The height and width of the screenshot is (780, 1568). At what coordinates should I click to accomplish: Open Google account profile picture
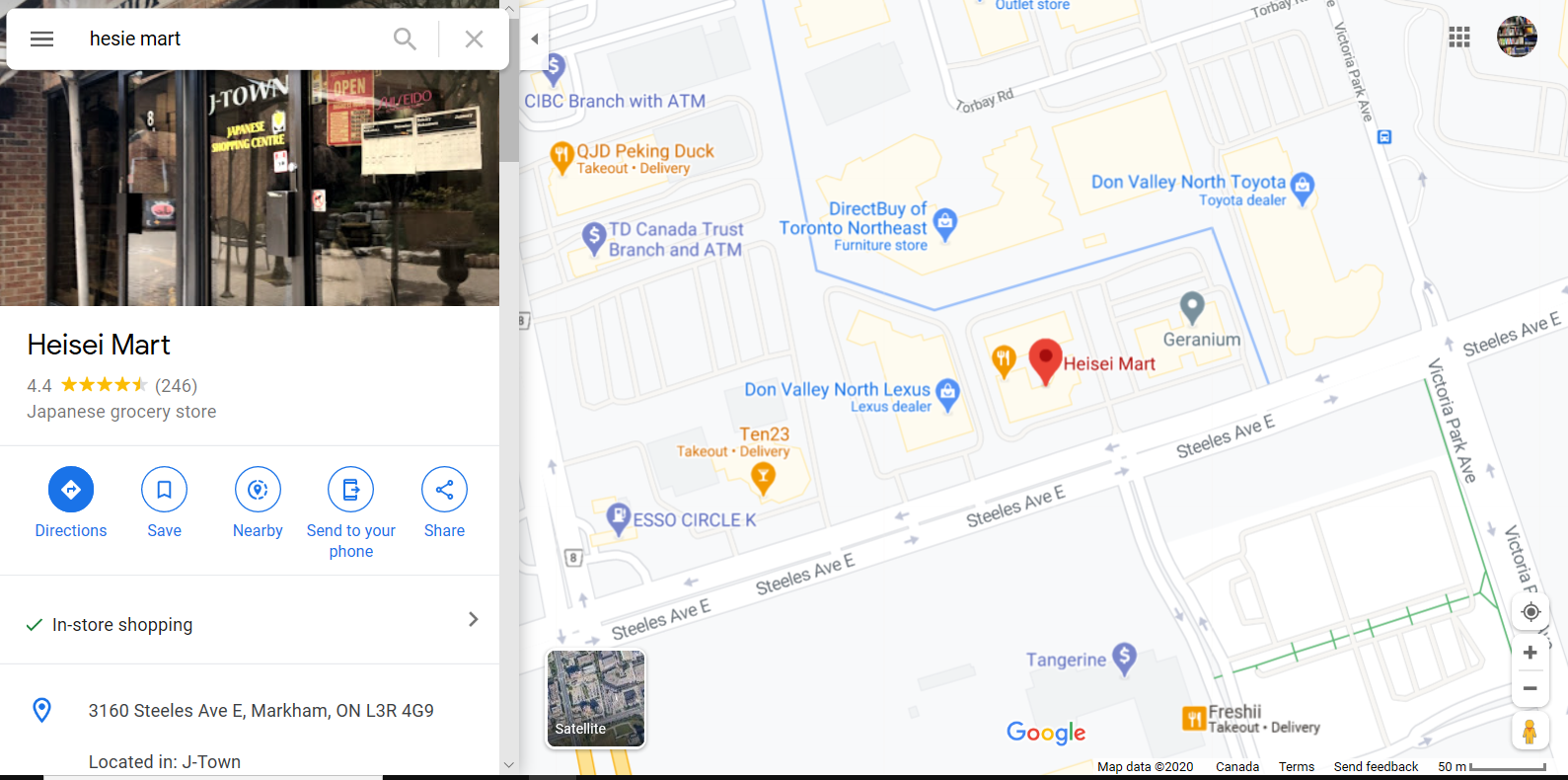coord(1517,38)
